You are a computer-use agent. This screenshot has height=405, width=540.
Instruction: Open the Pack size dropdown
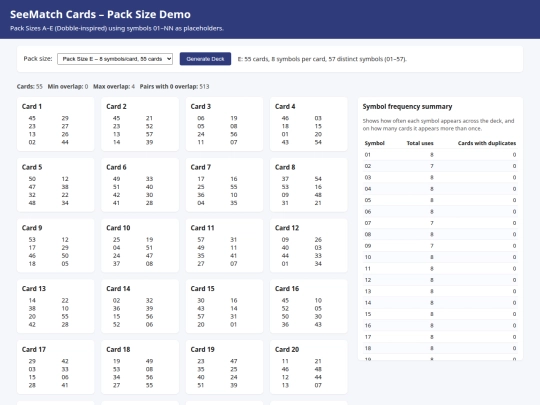(x=115, y=59)
